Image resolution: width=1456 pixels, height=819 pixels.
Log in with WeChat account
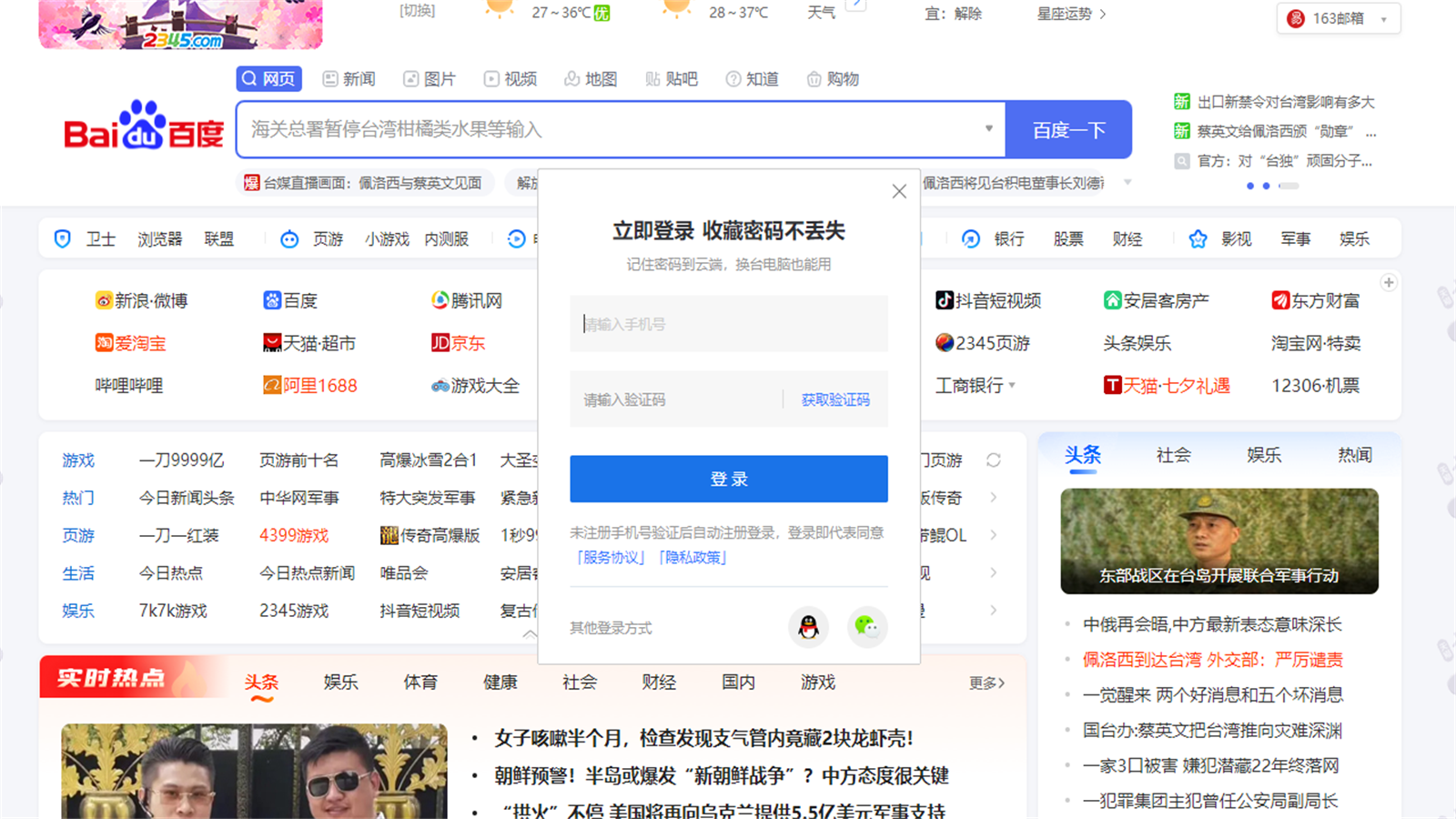866,627
